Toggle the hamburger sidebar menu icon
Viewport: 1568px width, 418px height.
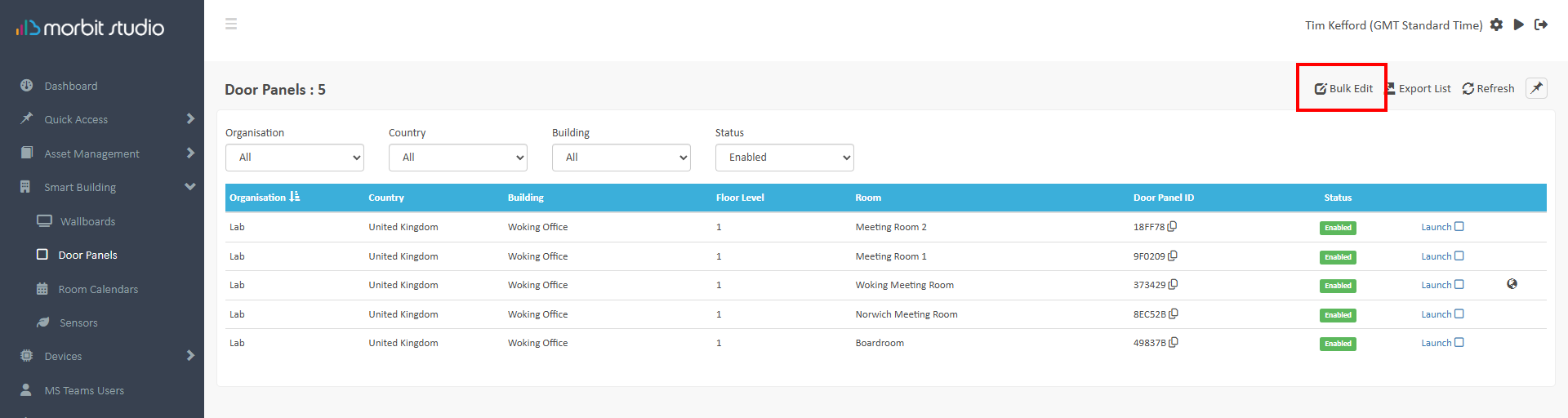(x=231, y=24)
